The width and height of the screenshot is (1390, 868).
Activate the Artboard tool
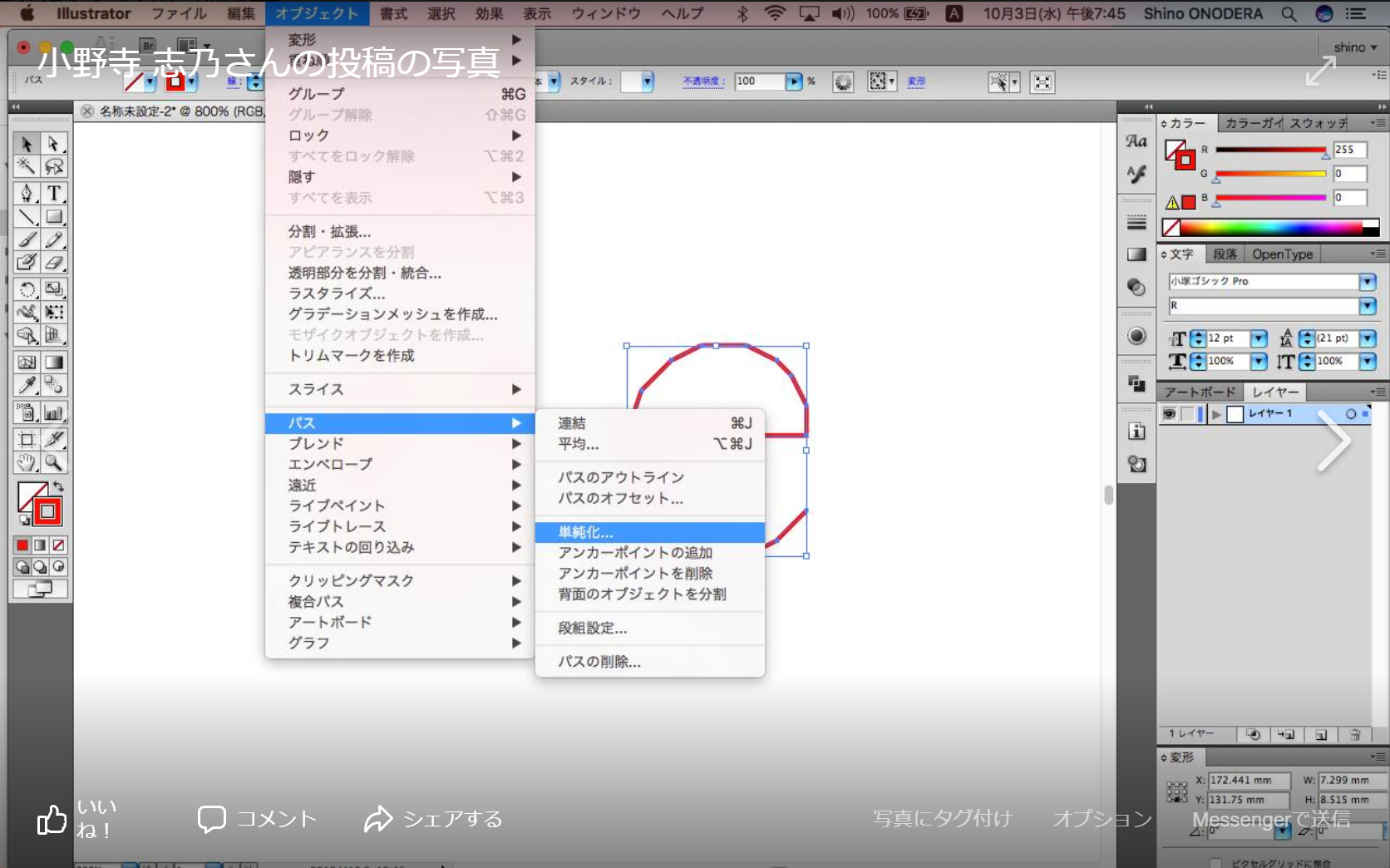click(x=27, y=439)
